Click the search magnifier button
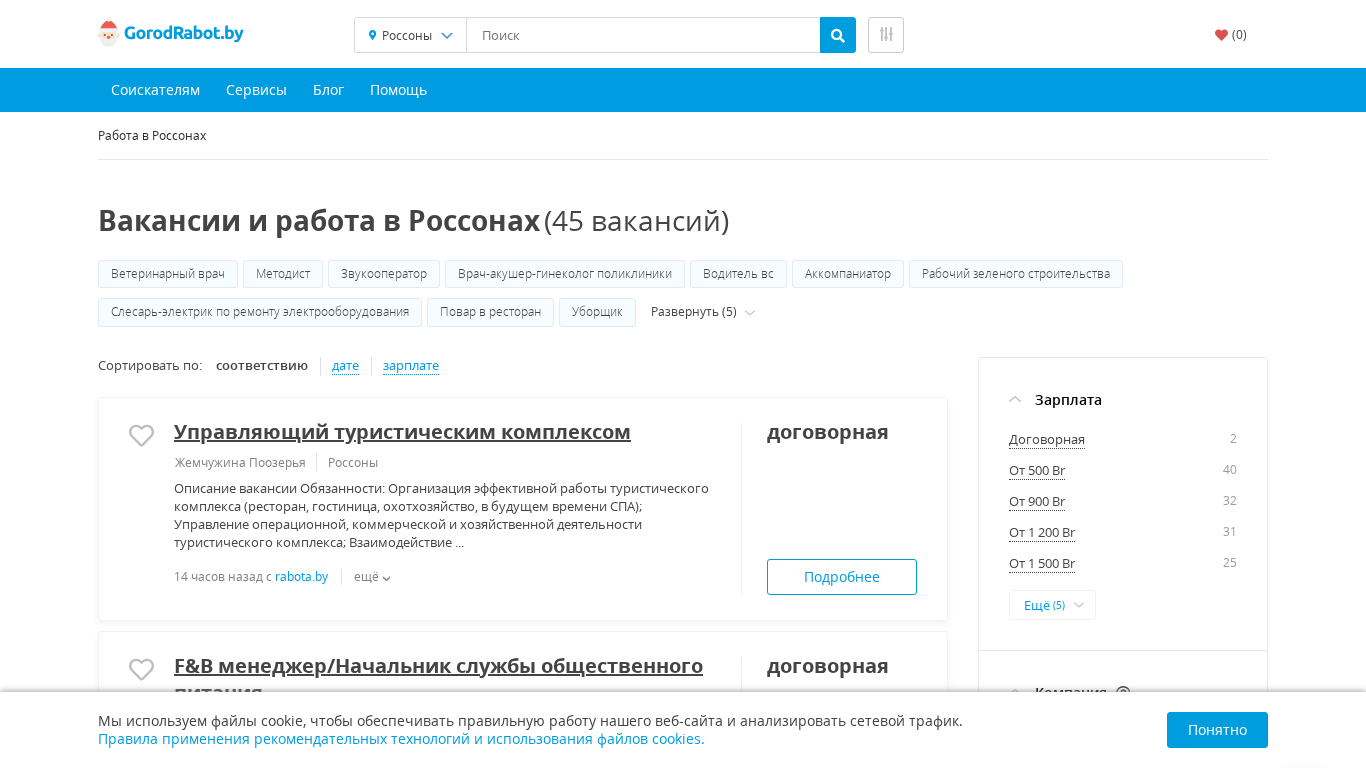Screen dimensions: 1366x768 838,35
